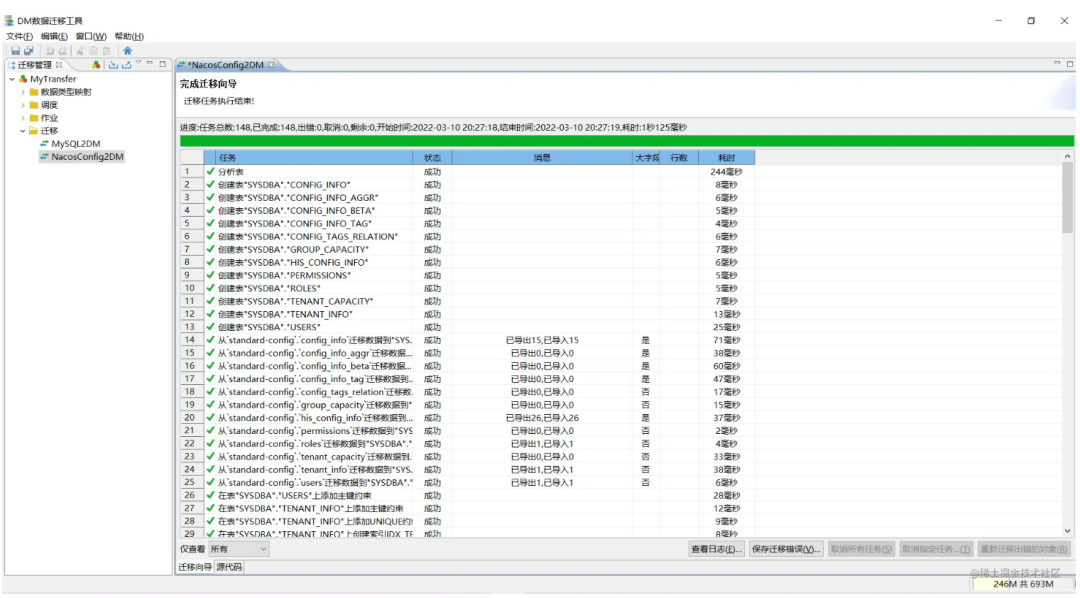Click the blue Home toolbar icon
Screen dimensions: 1080x598
tap(127, 50)
